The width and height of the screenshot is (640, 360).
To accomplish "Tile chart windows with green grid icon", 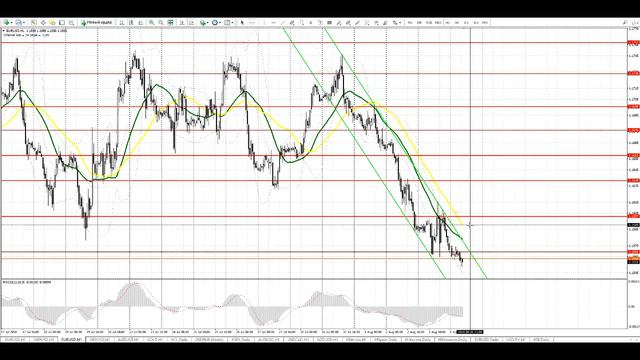I will point(171,22).
